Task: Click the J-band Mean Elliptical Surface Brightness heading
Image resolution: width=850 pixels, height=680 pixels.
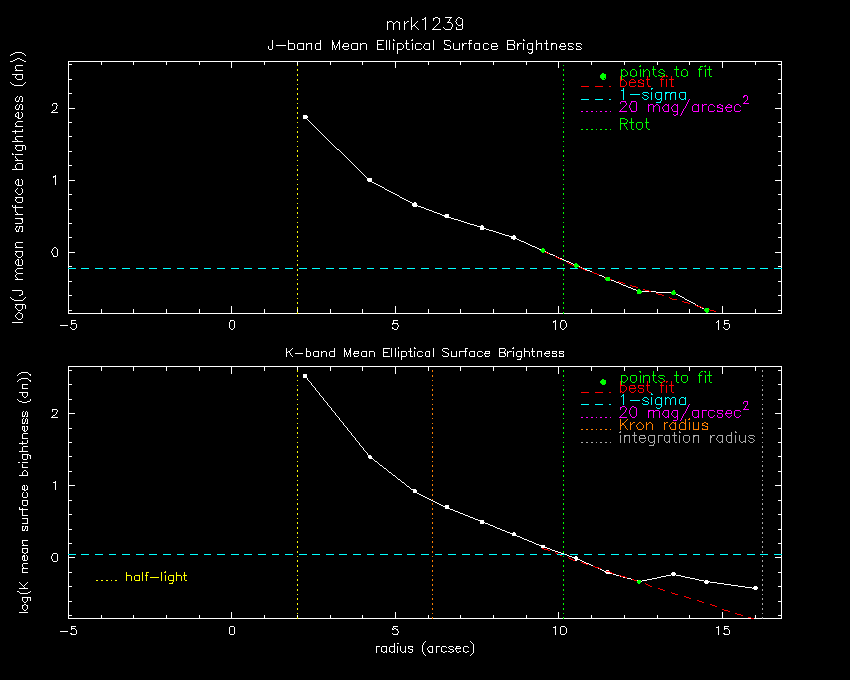Action: coord(424,46)
